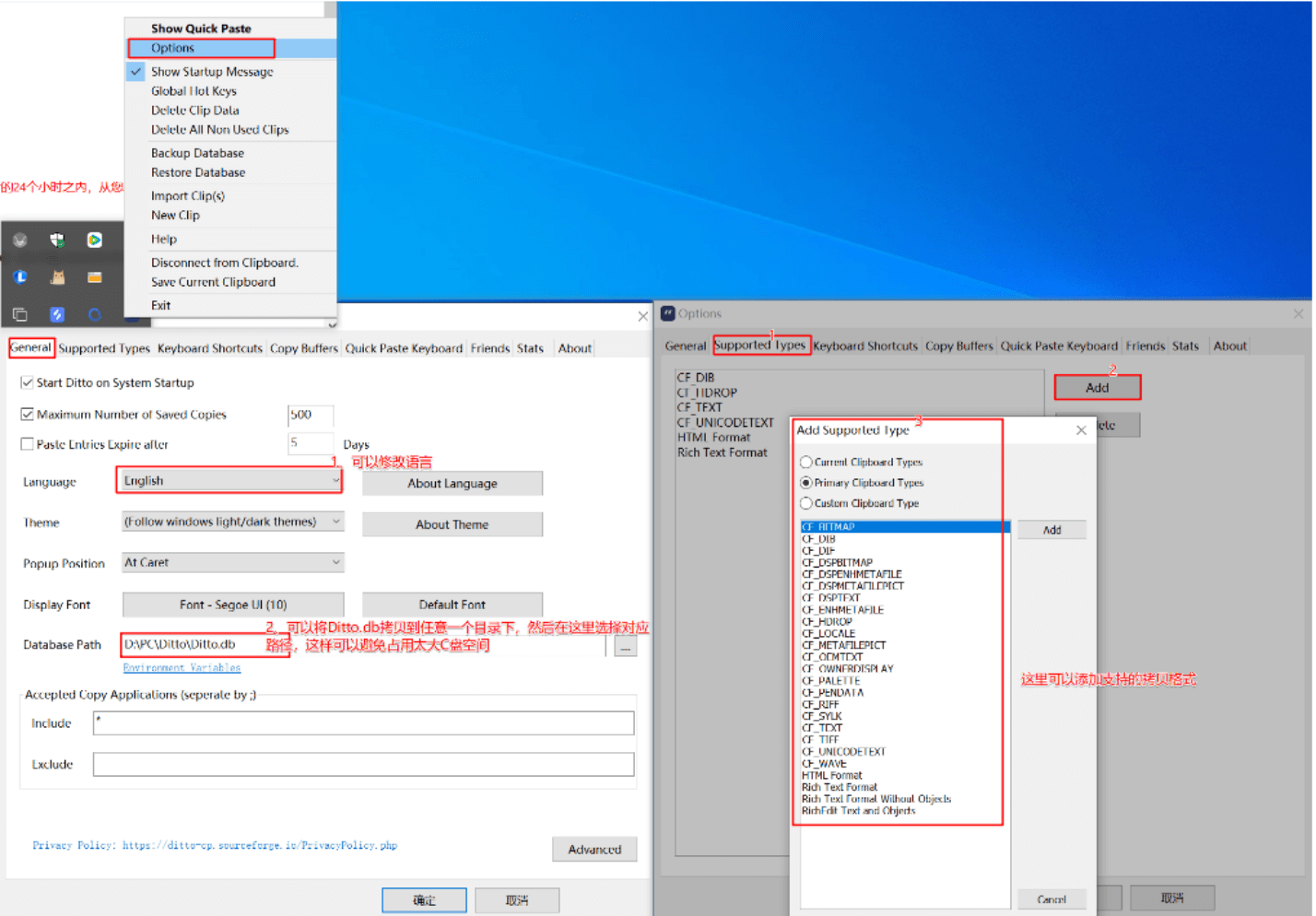Select CF_UNICODETEXT in supported types list
Viewport: 1316px width, 916px height.
coord(726,423)
